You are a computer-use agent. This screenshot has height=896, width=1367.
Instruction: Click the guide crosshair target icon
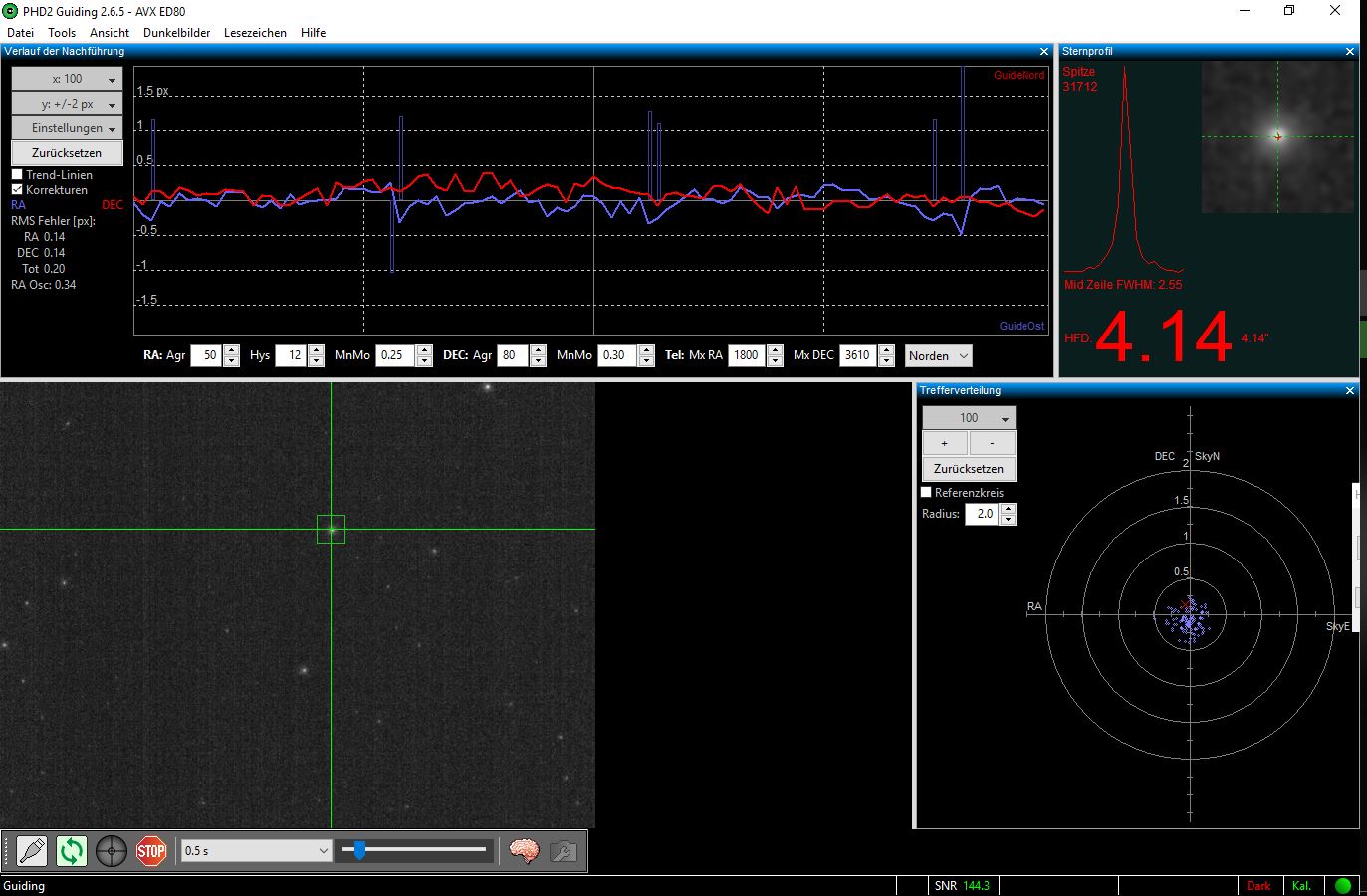pos(112,851)
